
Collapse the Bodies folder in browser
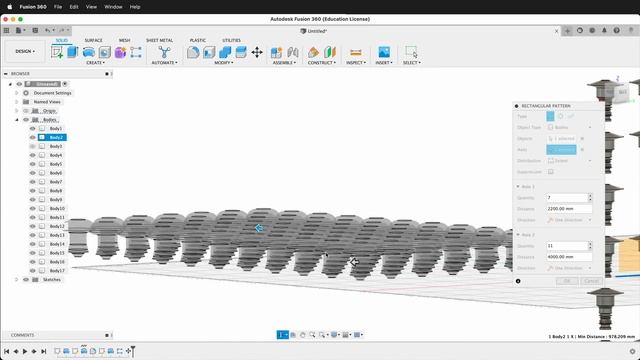[x=17, y=120]
